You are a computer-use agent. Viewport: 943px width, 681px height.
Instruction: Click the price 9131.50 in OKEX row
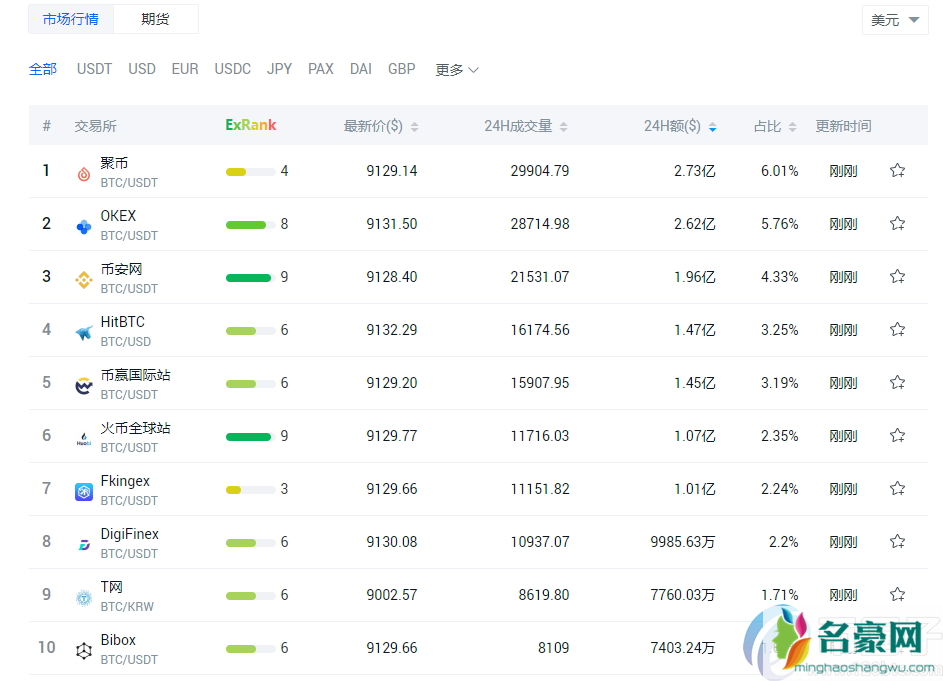pyautogui.click(x=392, y=224)
